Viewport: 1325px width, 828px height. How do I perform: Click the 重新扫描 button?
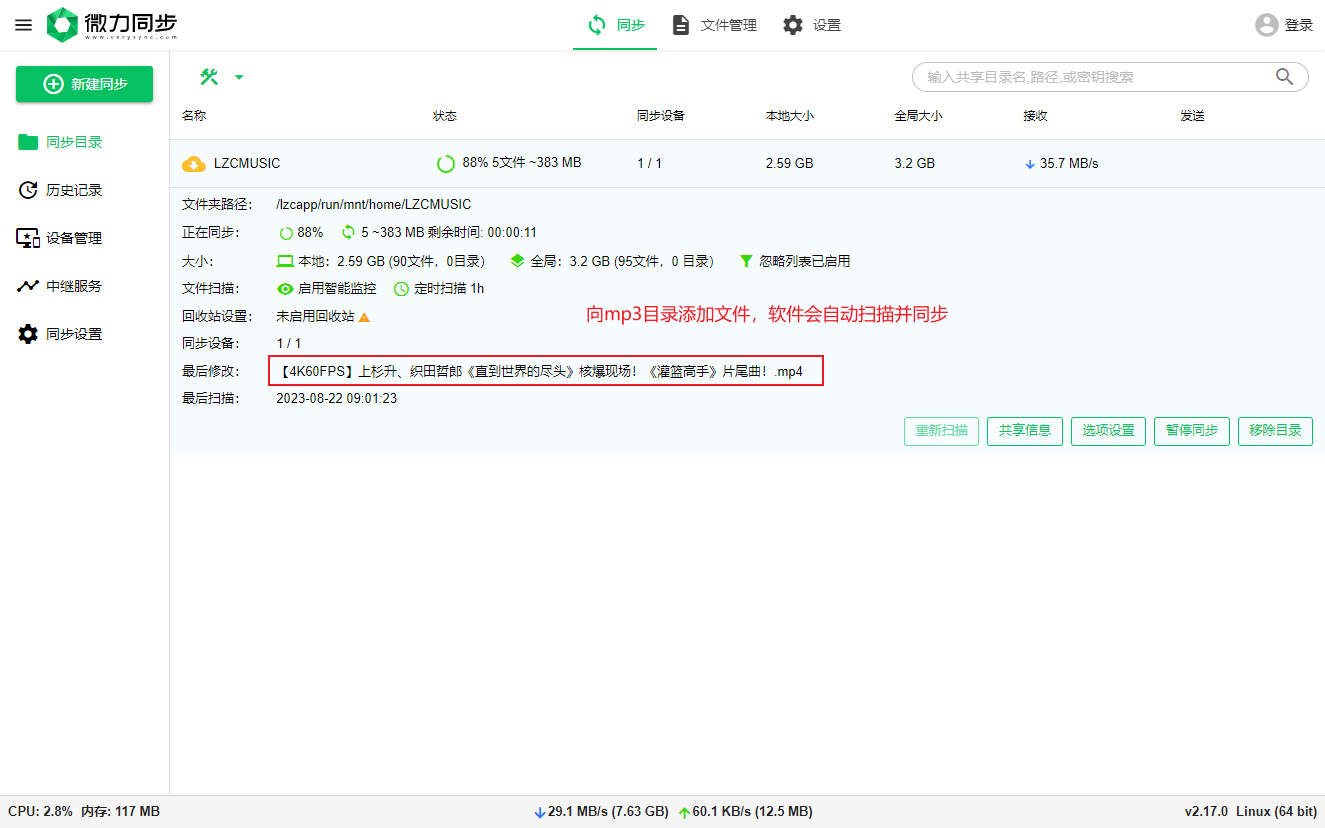941,431
